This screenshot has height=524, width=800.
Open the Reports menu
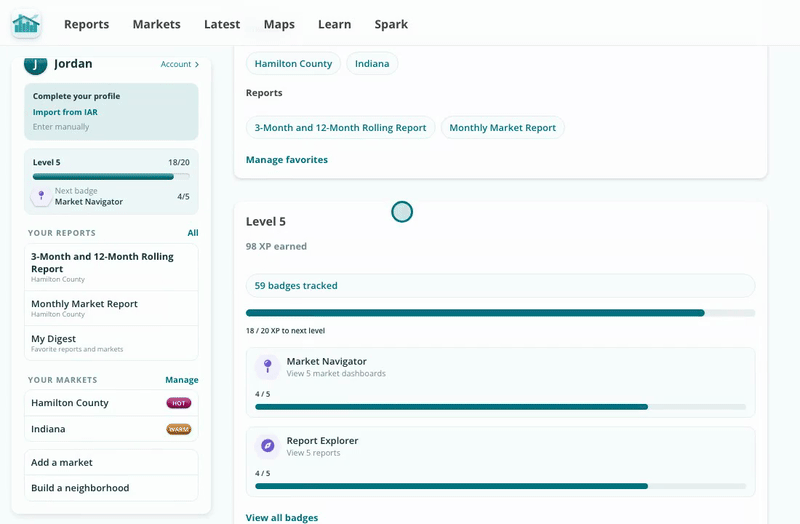coord(86,24)
